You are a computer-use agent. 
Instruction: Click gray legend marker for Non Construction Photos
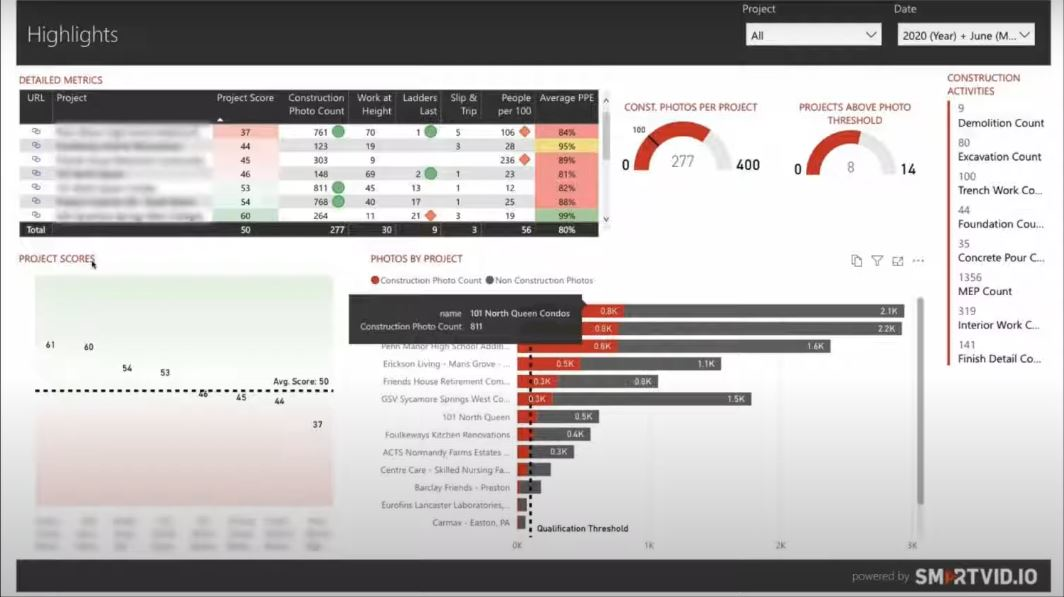coord(489,280)
